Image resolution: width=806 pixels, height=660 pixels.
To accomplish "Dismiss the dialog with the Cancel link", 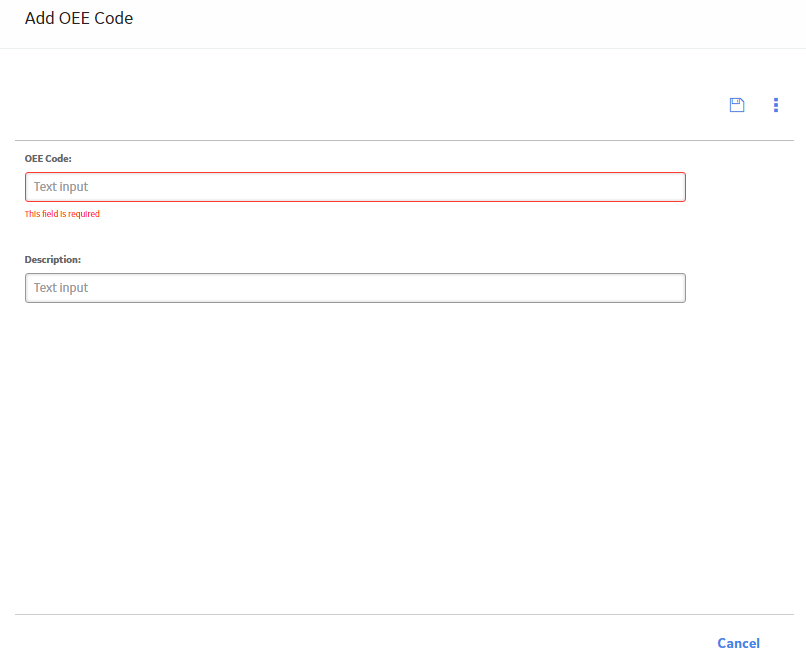I will (738, 643).
